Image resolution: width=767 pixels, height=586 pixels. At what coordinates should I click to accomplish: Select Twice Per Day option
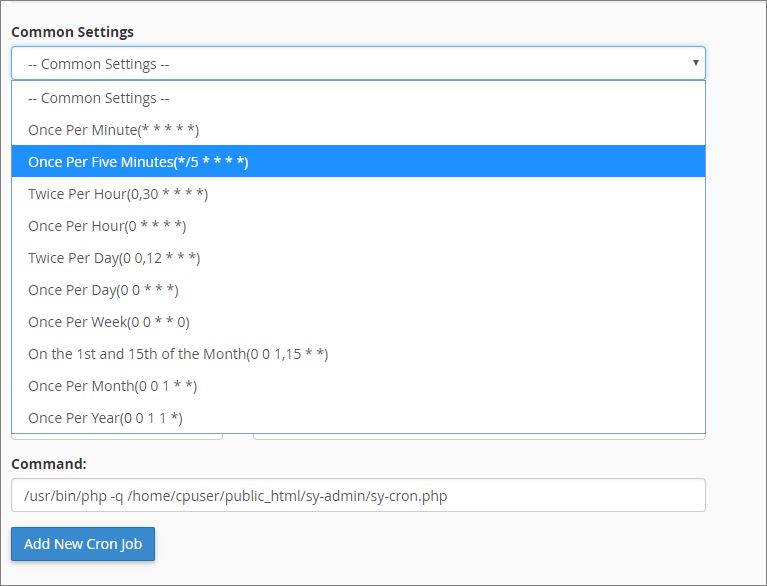pyautogui.click(x=358, y=258)
